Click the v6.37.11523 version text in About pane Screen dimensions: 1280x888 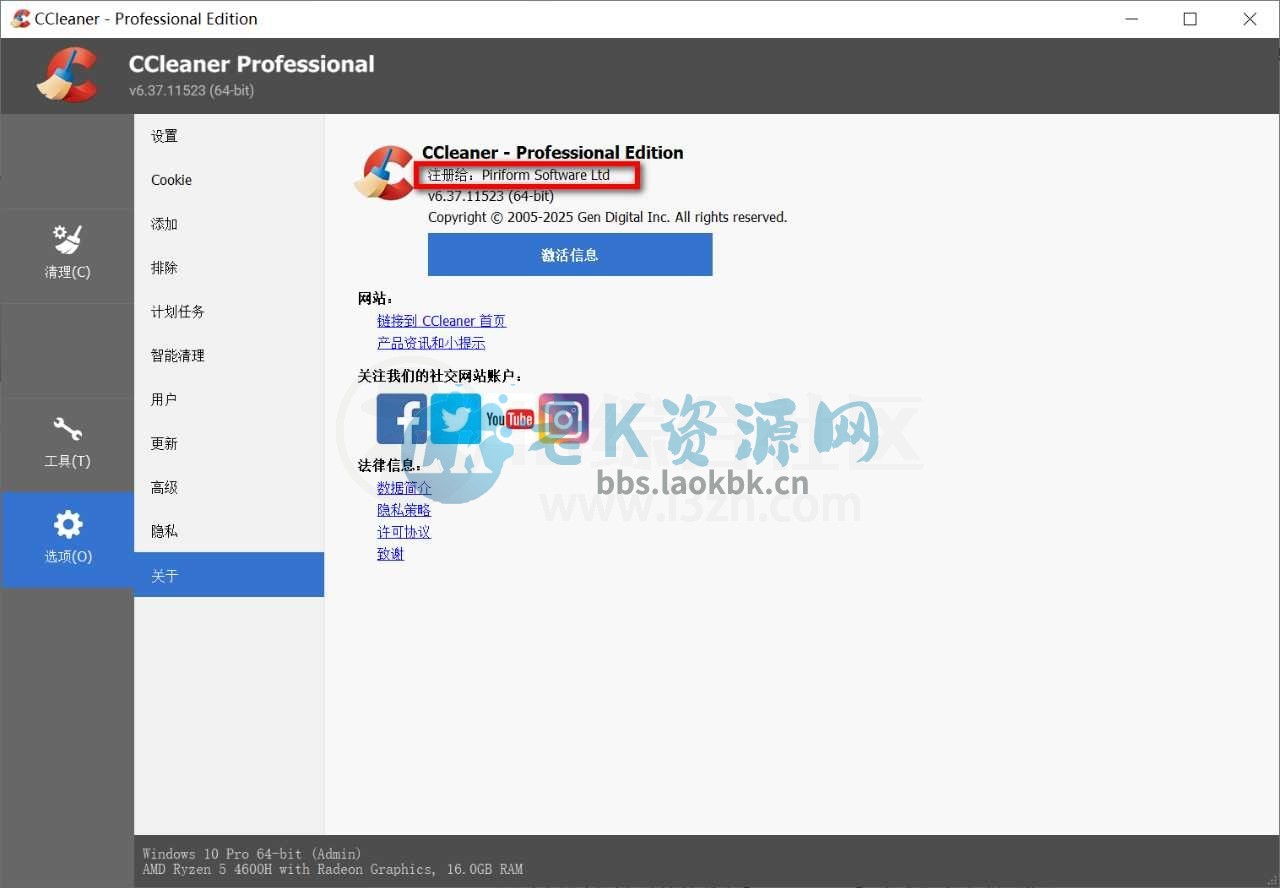tap(491, 196)
